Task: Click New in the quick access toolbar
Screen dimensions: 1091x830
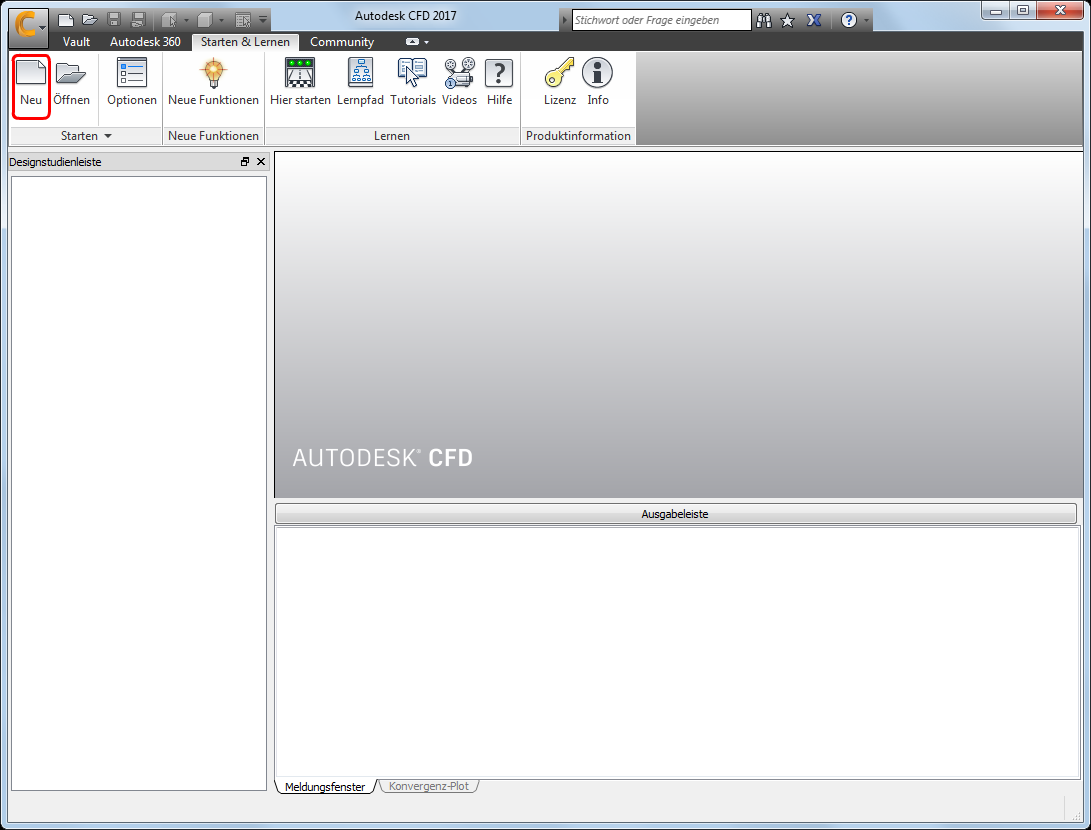Action: [65, 20]
